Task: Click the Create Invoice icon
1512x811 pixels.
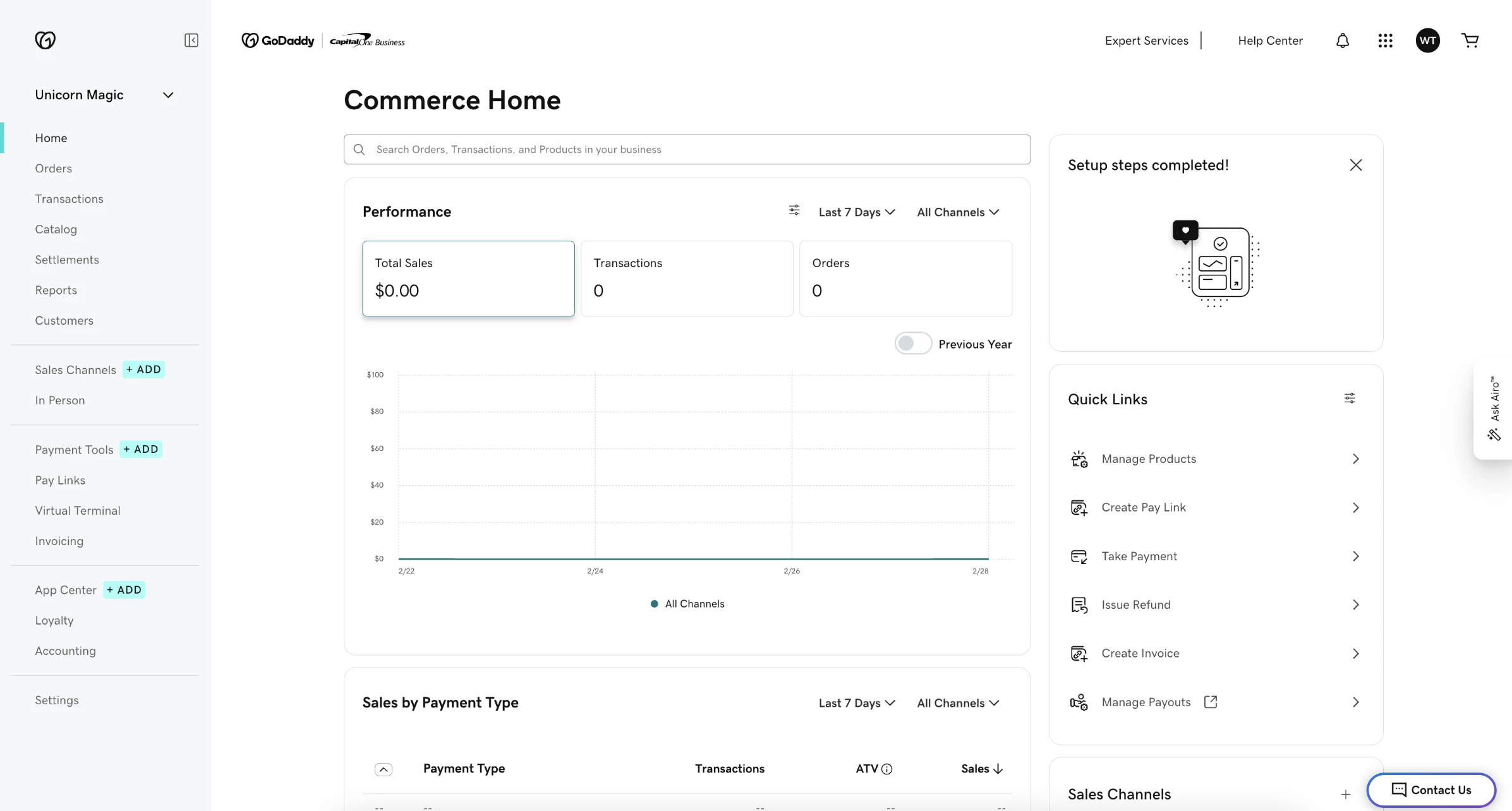Action: [1079, 654]
